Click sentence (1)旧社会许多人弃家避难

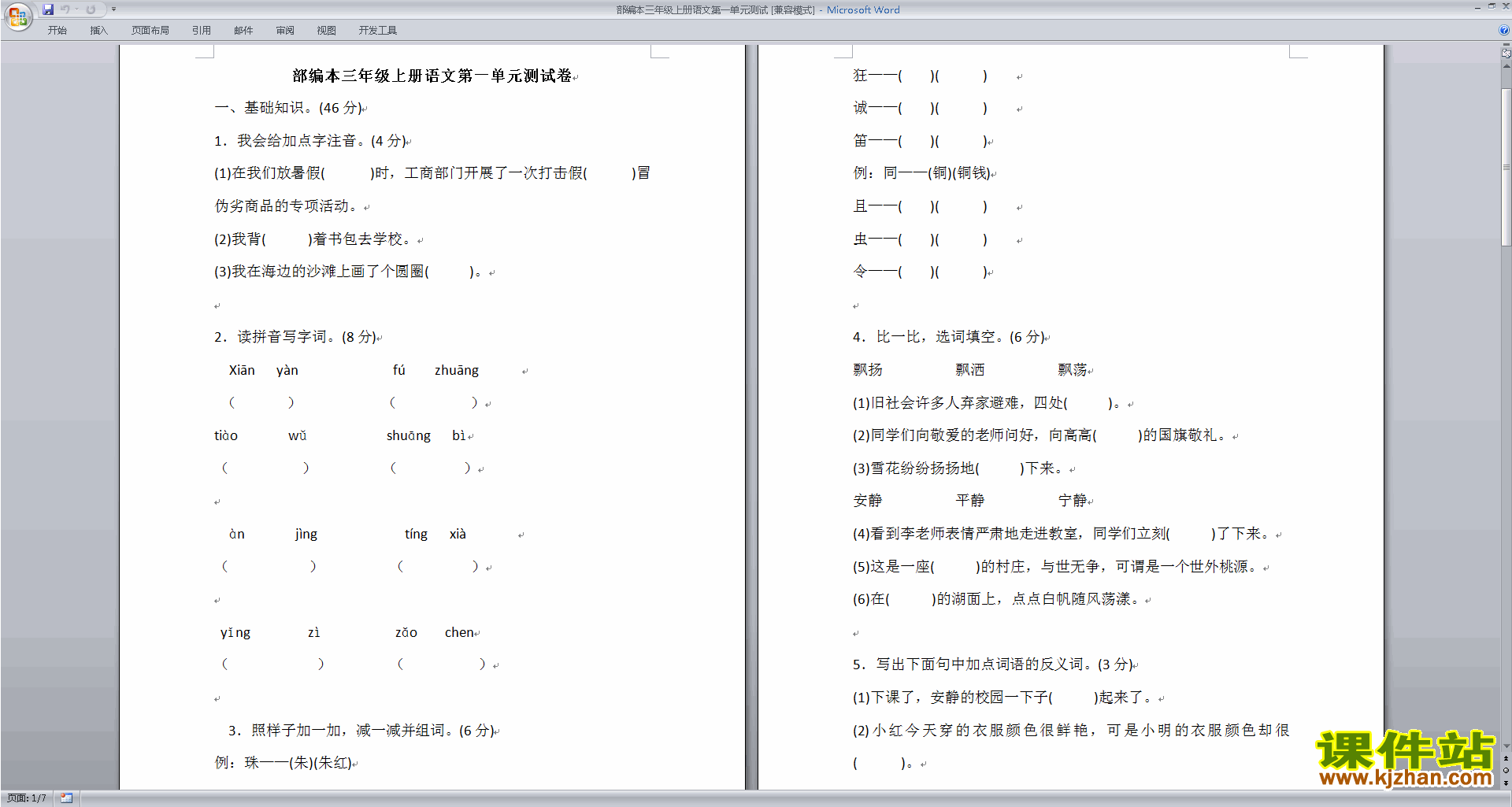point(986,403)
